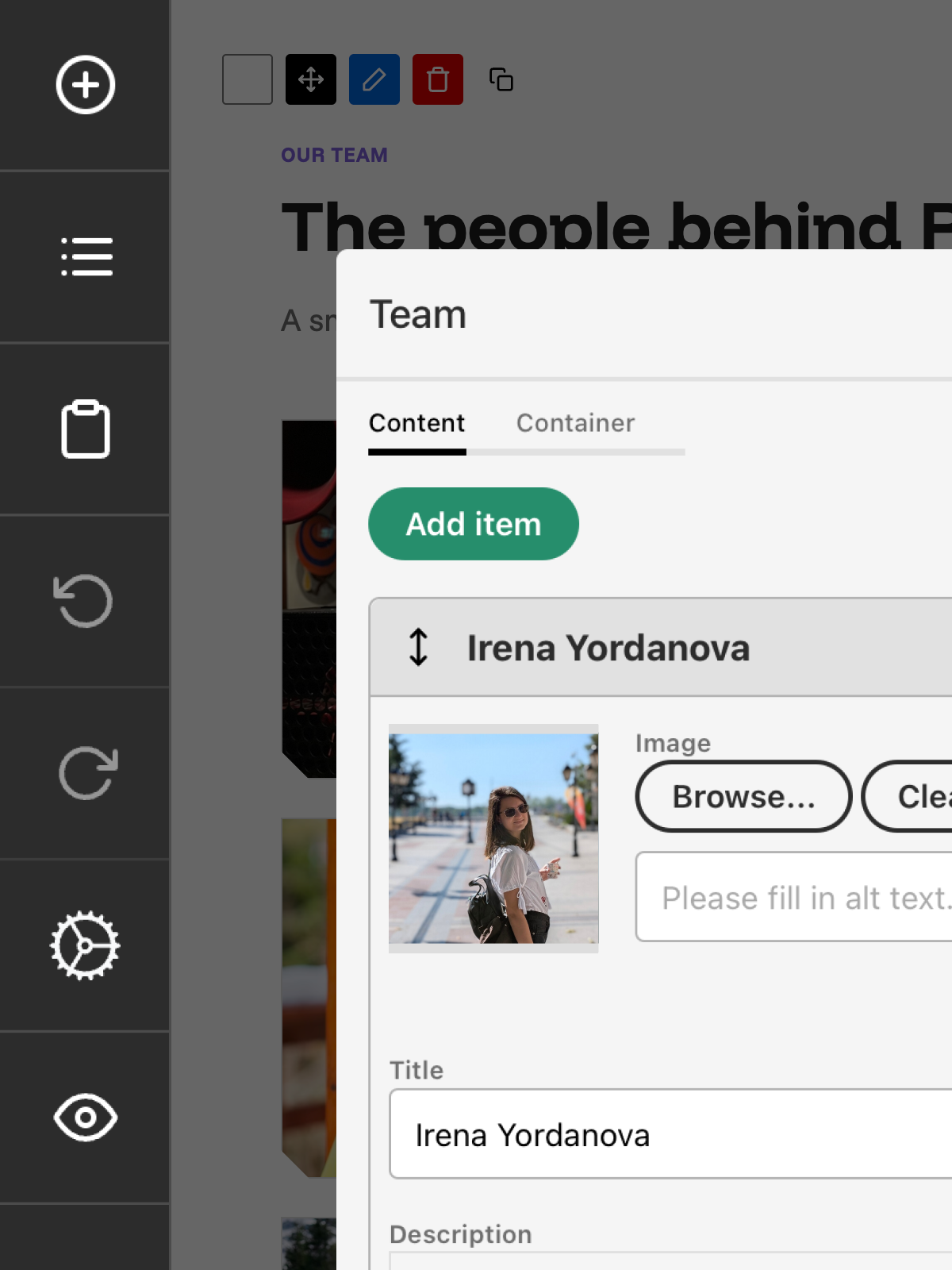
Task: Click the Browse... image button
Action: [744, 796]
